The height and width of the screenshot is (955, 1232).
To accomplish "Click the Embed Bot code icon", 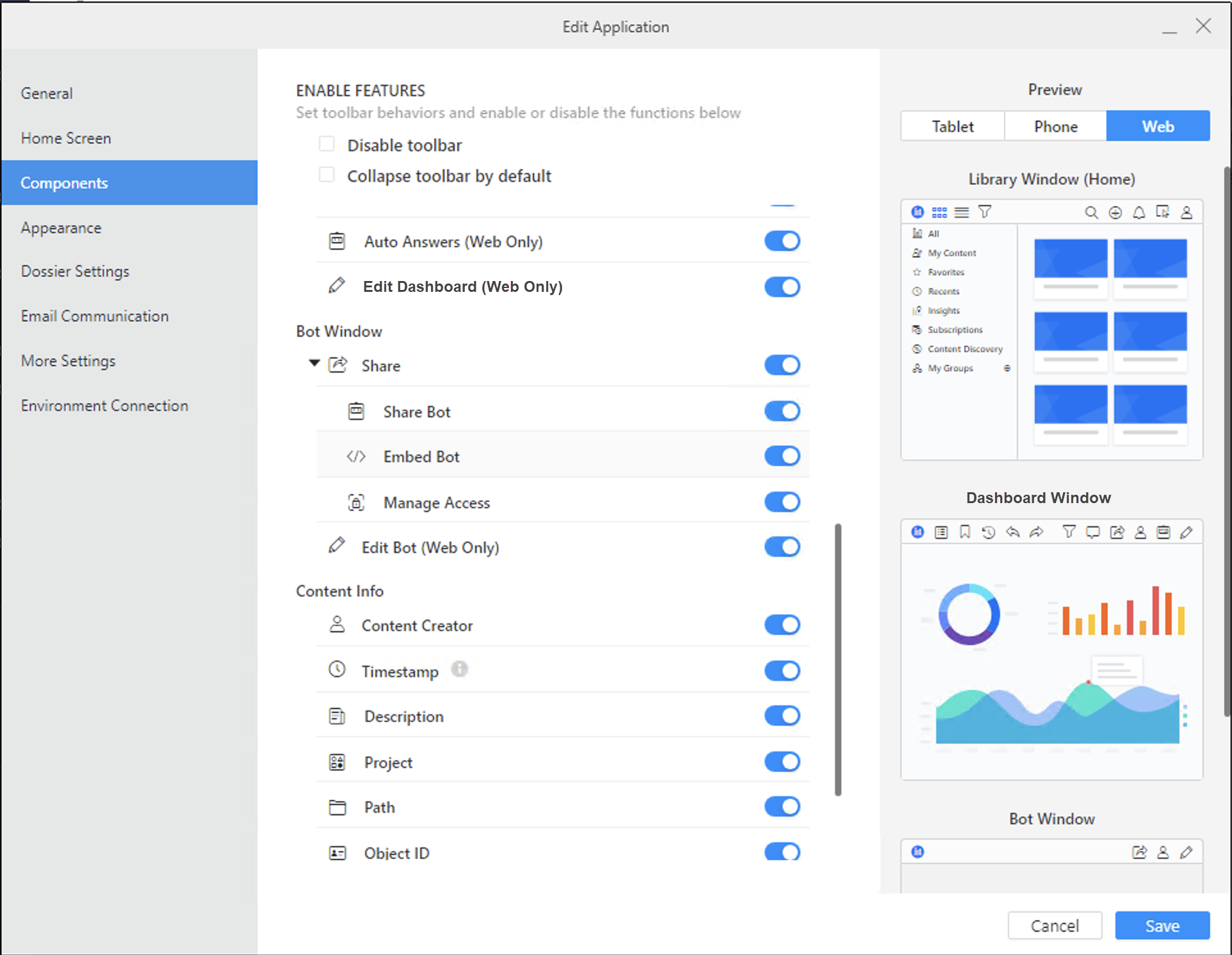I will click(x=356, y=456).
